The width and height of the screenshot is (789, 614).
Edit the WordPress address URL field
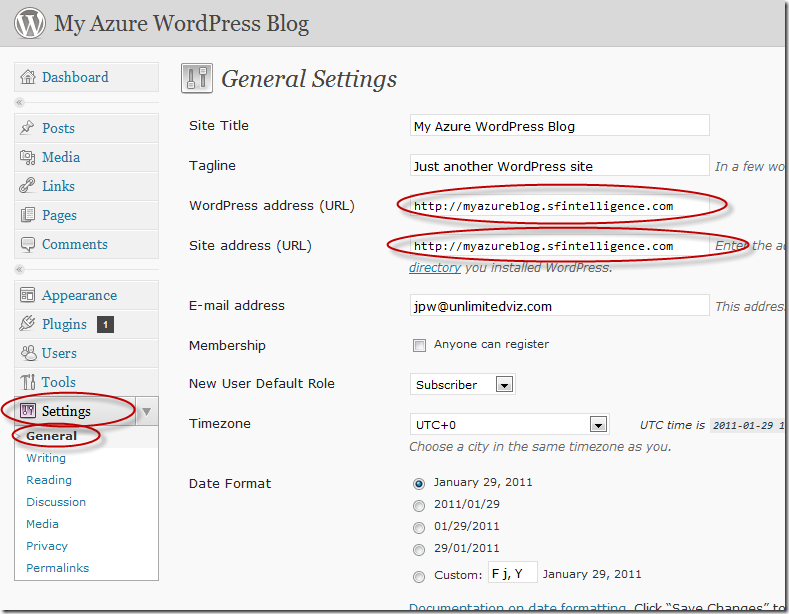560,205
